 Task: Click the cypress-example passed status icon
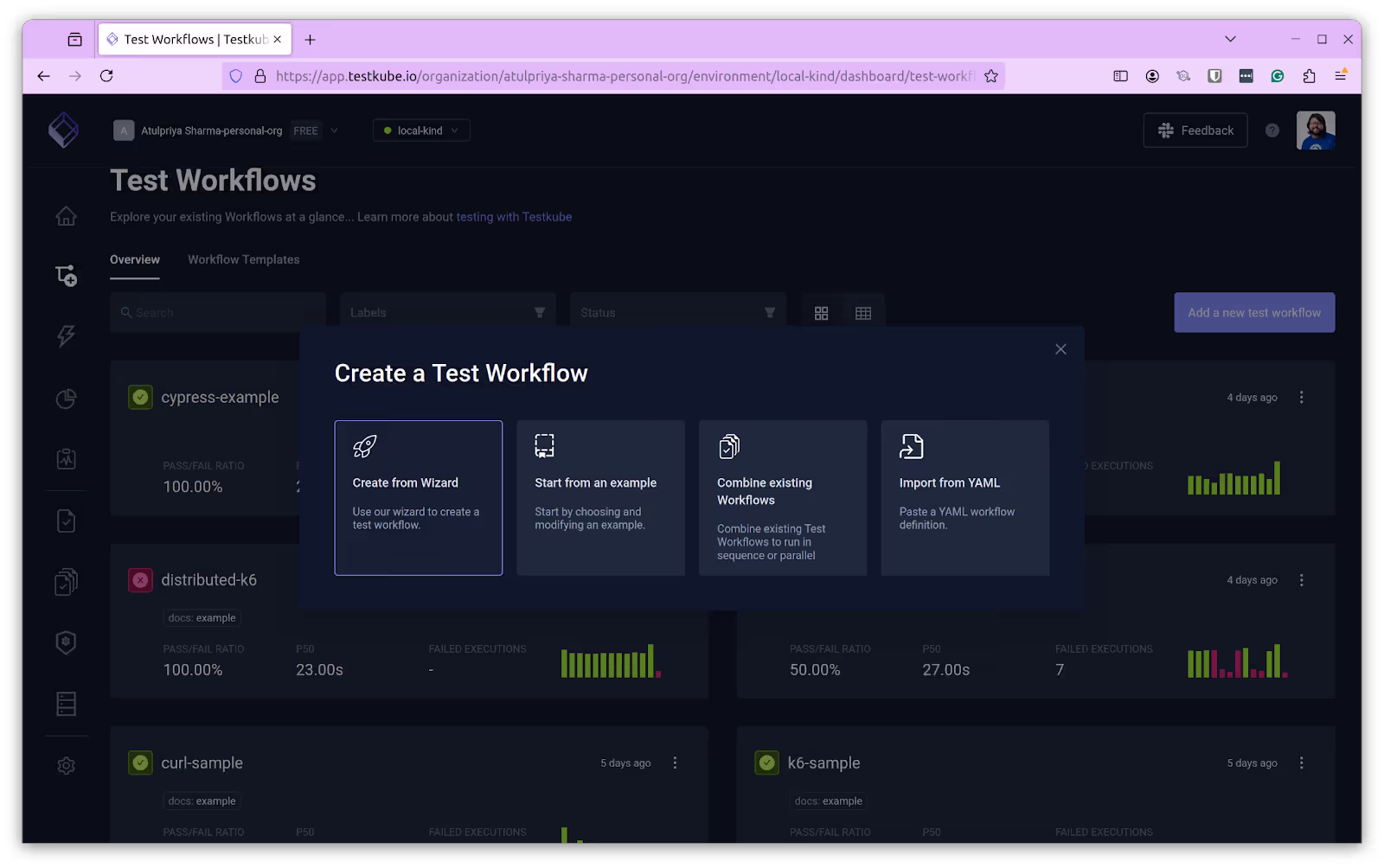(141, 398)
